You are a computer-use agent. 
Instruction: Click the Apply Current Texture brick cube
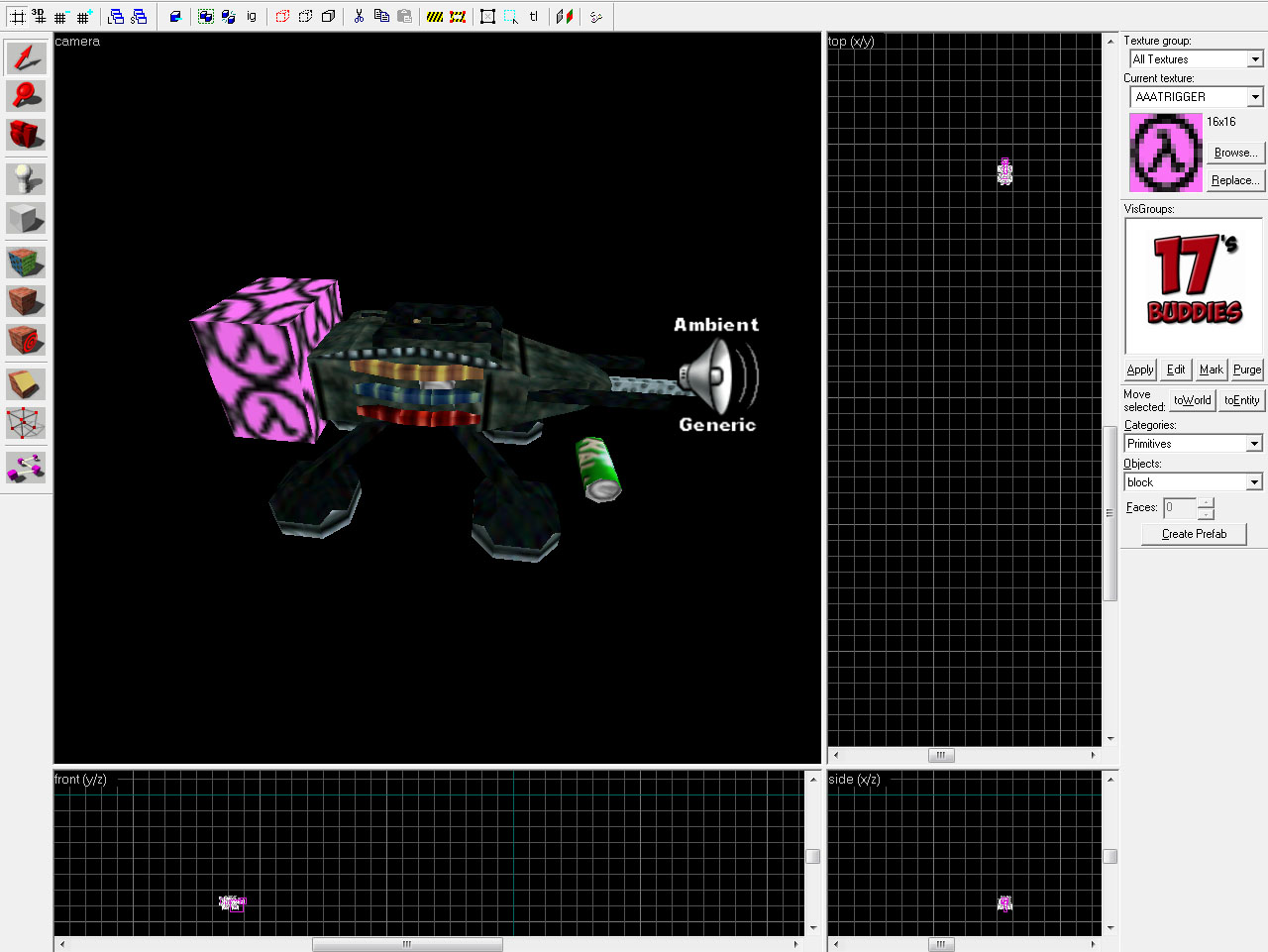(x=26, y=301)
